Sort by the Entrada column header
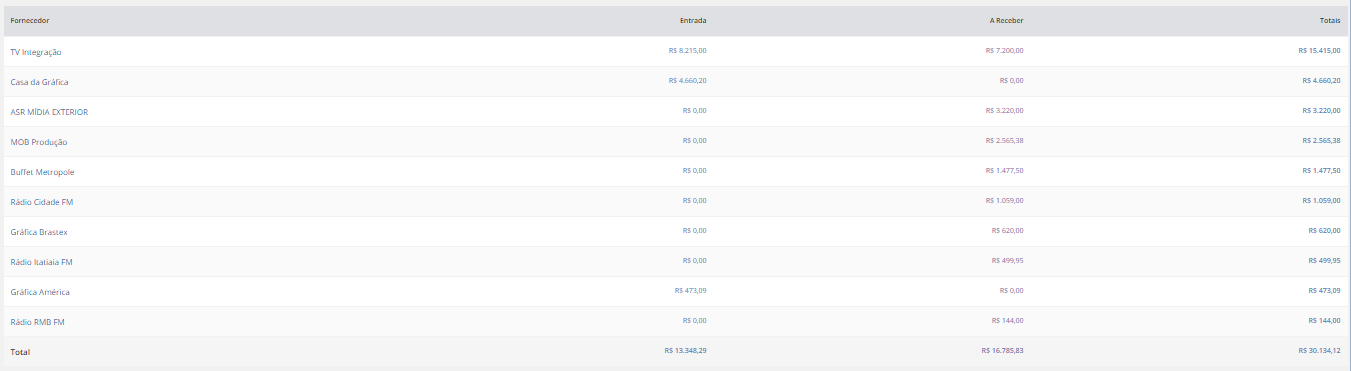The image size is (1351, 371). (x=693, y=21)
